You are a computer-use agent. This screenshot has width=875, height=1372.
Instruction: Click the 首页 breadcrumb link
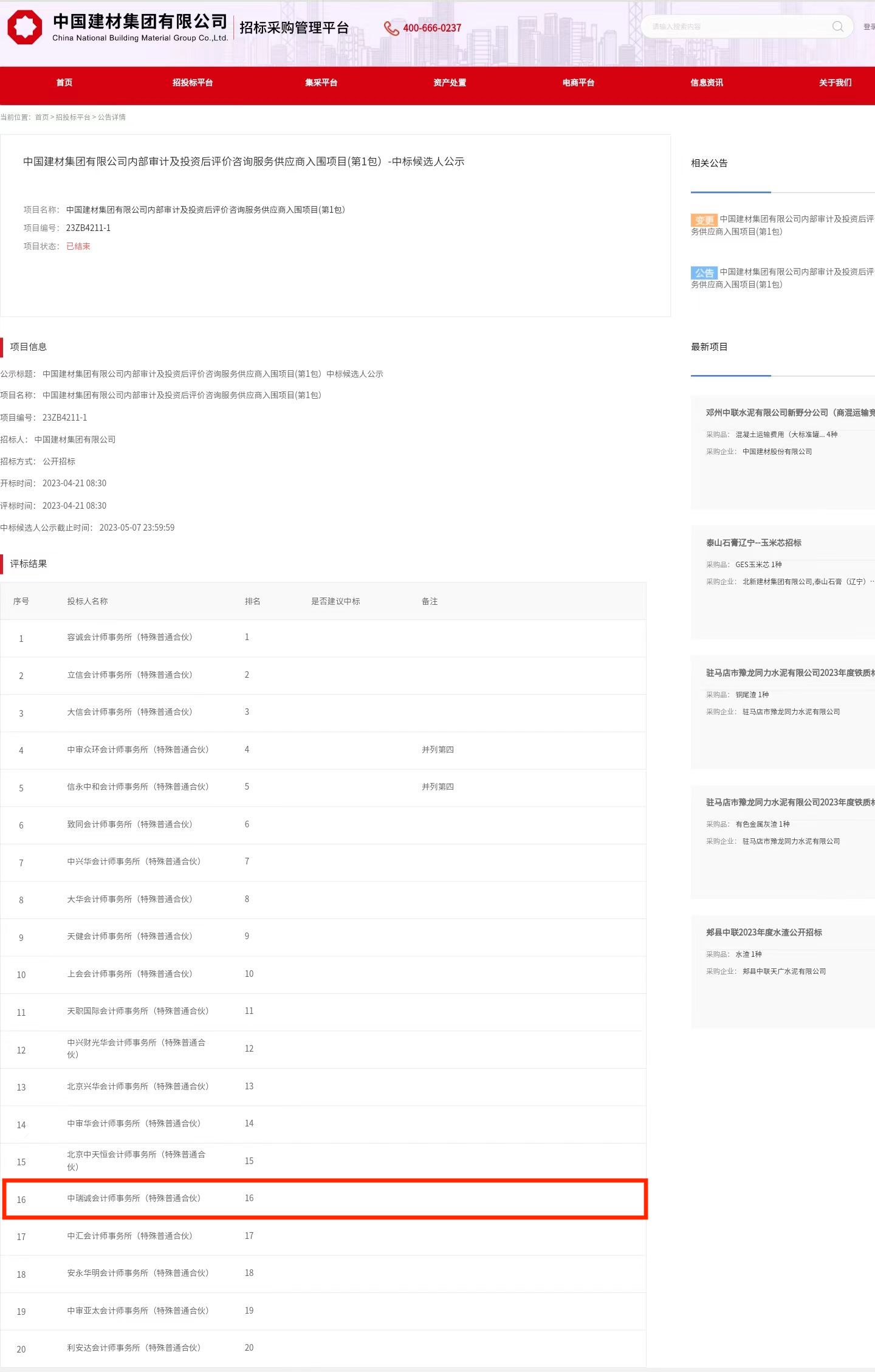pos(42,117)
